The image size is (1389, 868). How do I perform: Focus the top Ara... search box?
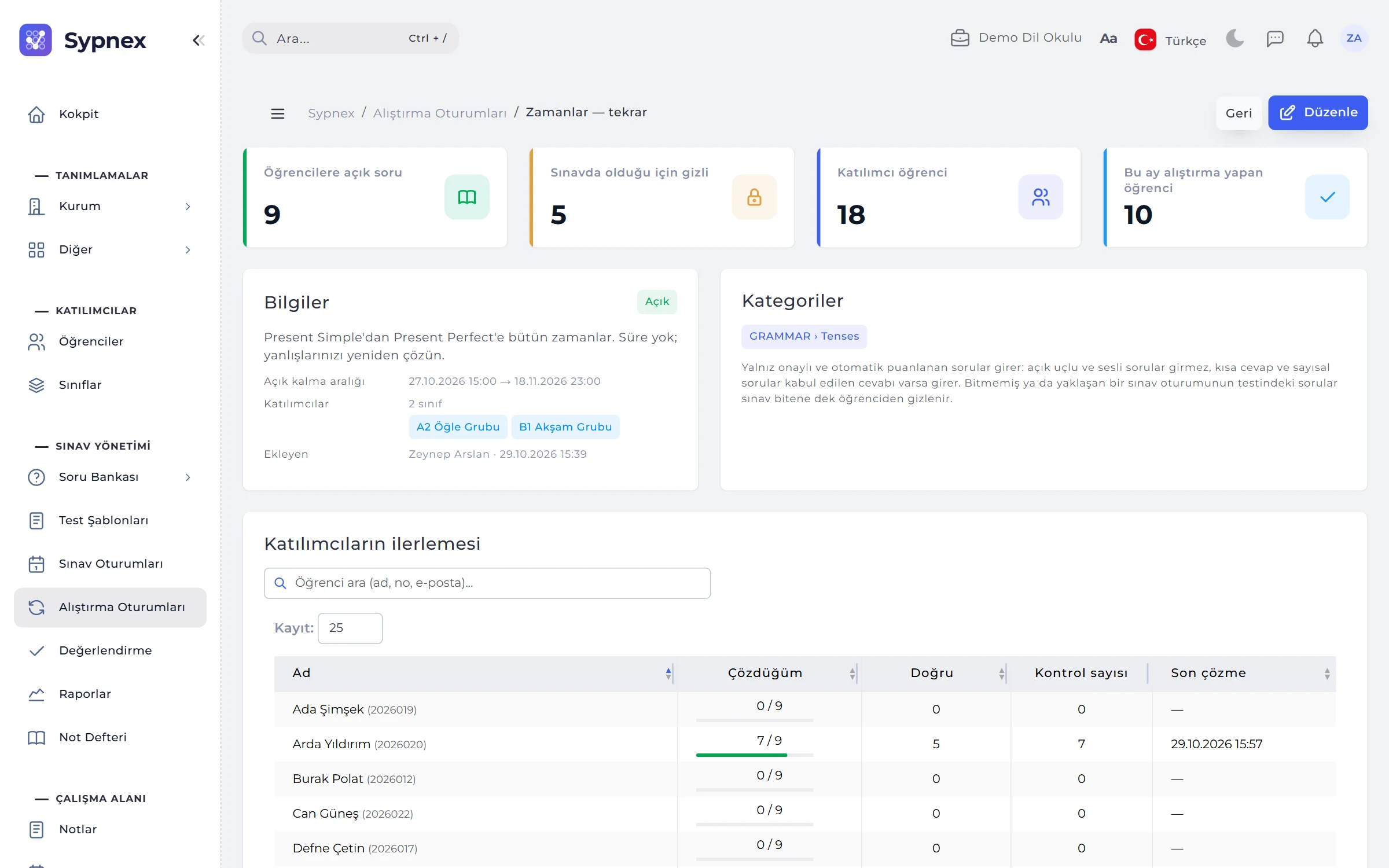[x=351, y=38]
